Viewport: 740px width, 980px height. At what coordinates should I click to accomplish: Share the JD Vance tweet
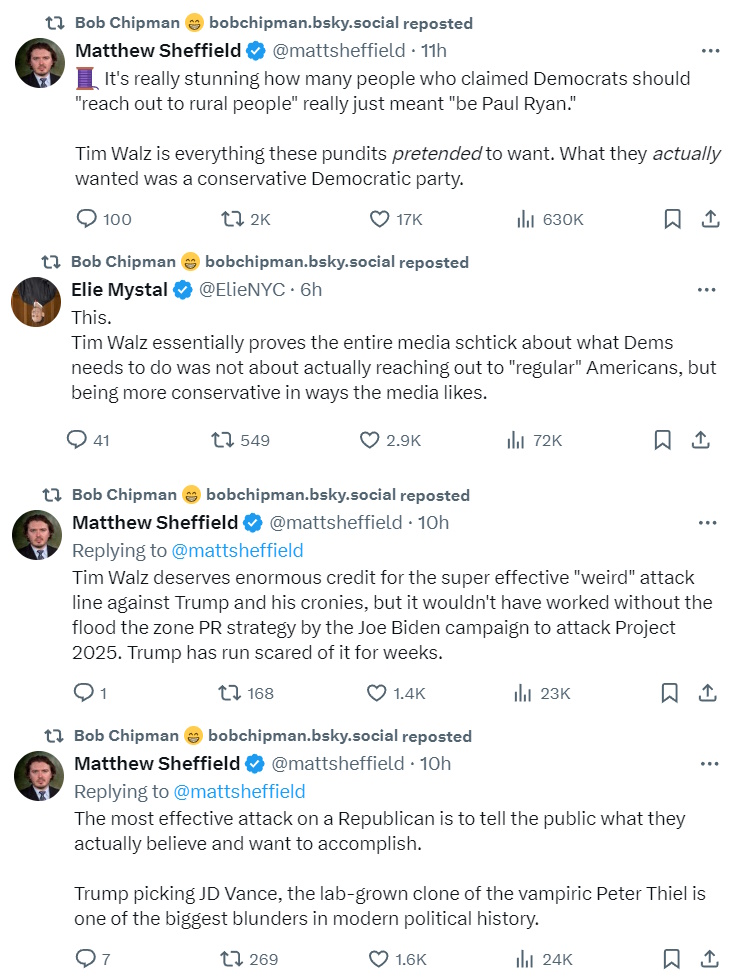tap(709, 959)
